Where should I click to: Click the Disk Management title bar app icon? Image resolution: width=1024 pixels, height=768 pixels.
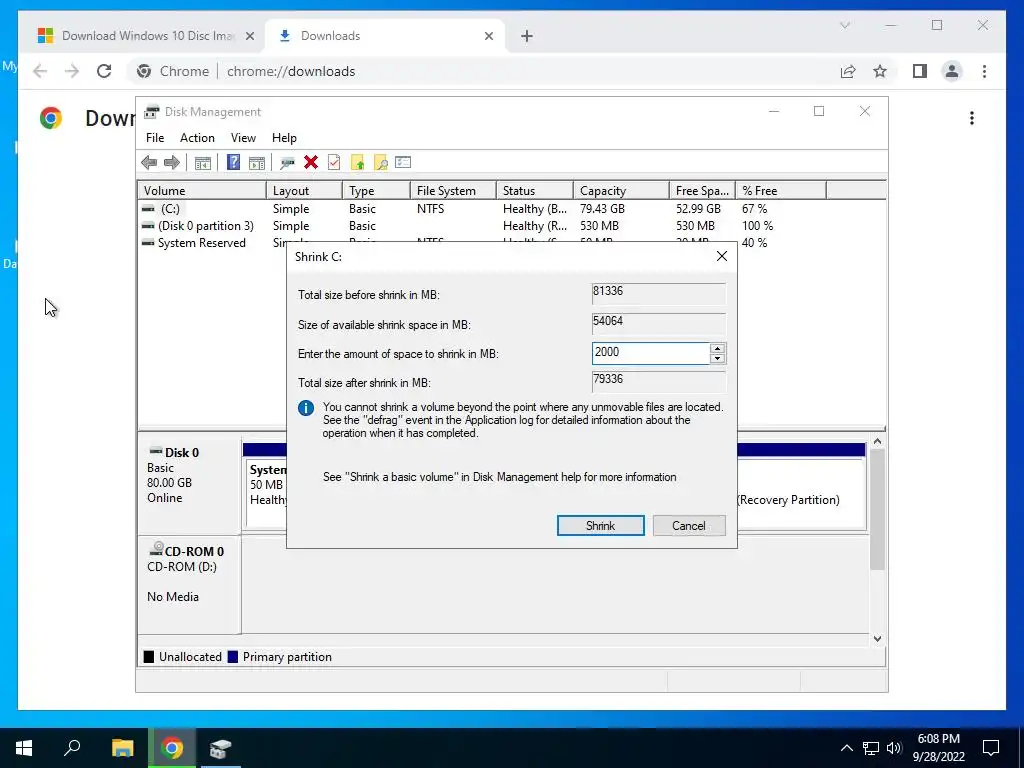(152, 112)
